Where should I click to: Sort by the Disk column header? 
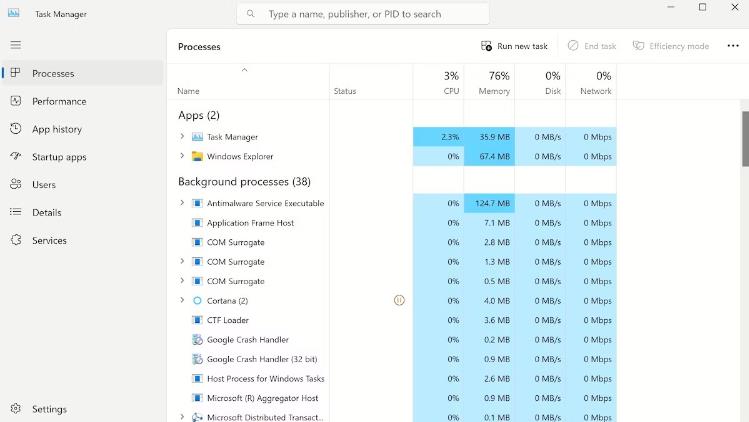pos(540,82)
